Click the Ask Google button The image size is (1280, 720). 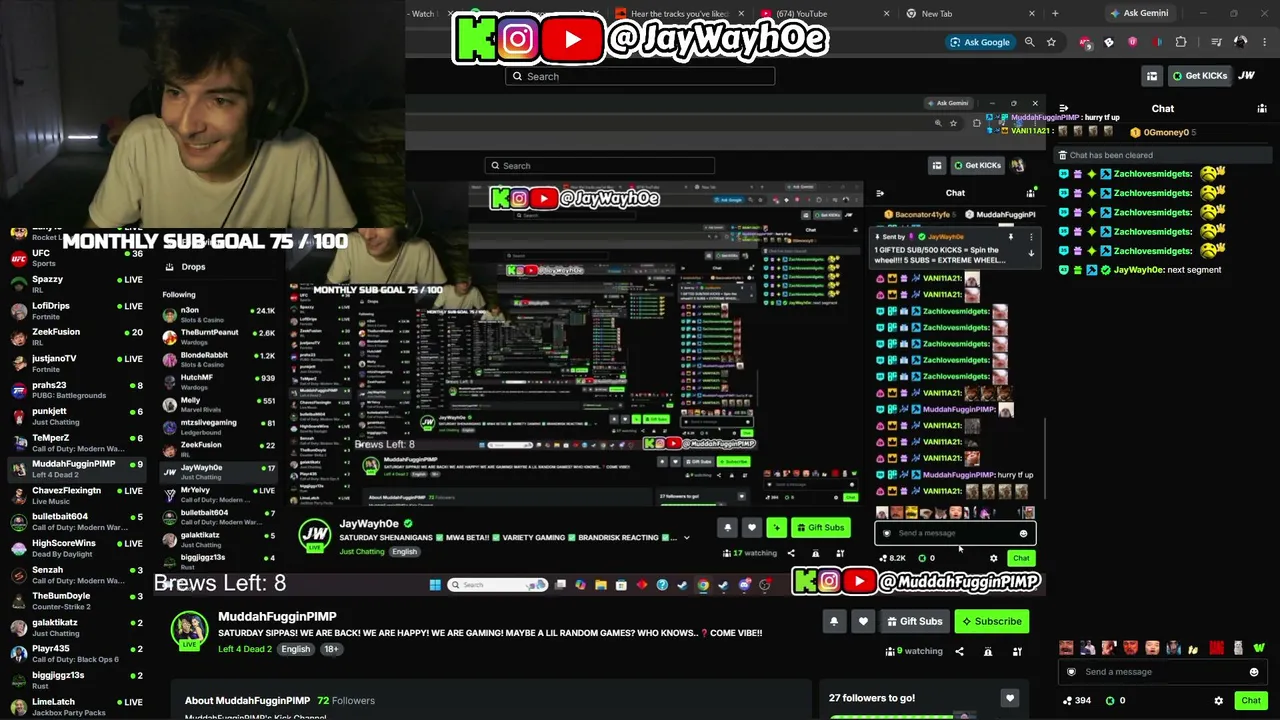(x=980, y=42)
